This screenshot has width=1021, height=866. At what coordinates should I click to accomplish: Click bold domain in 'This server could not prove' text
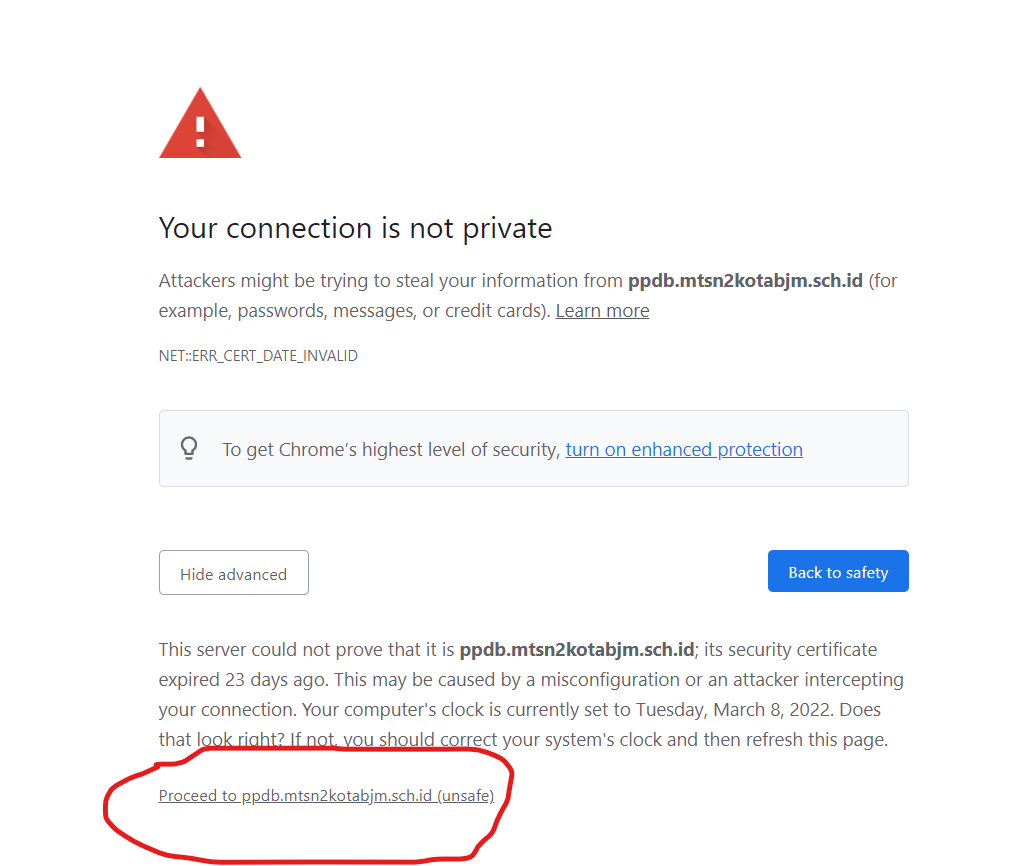(x=577, y=650)
